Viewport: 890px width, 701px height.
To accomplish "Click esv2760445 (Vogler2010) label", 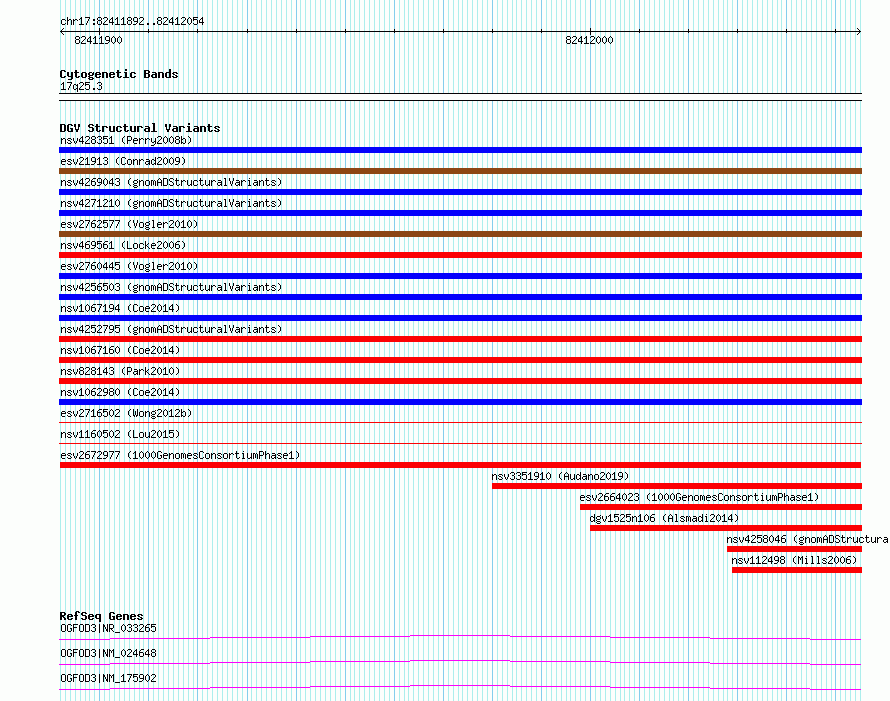I will tap(129, 266).
